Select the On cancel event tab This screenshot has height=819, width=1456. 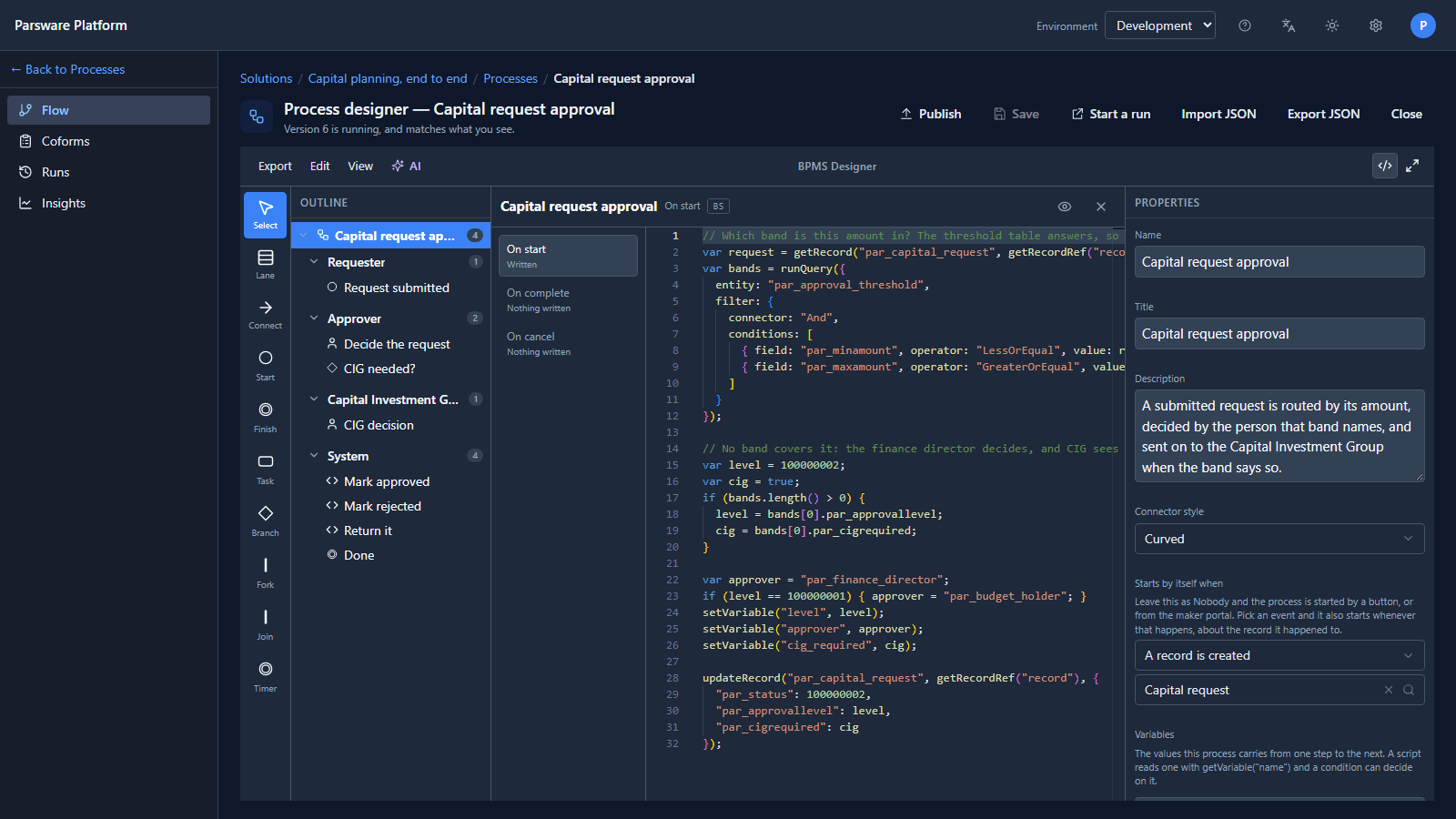point(568,343)
